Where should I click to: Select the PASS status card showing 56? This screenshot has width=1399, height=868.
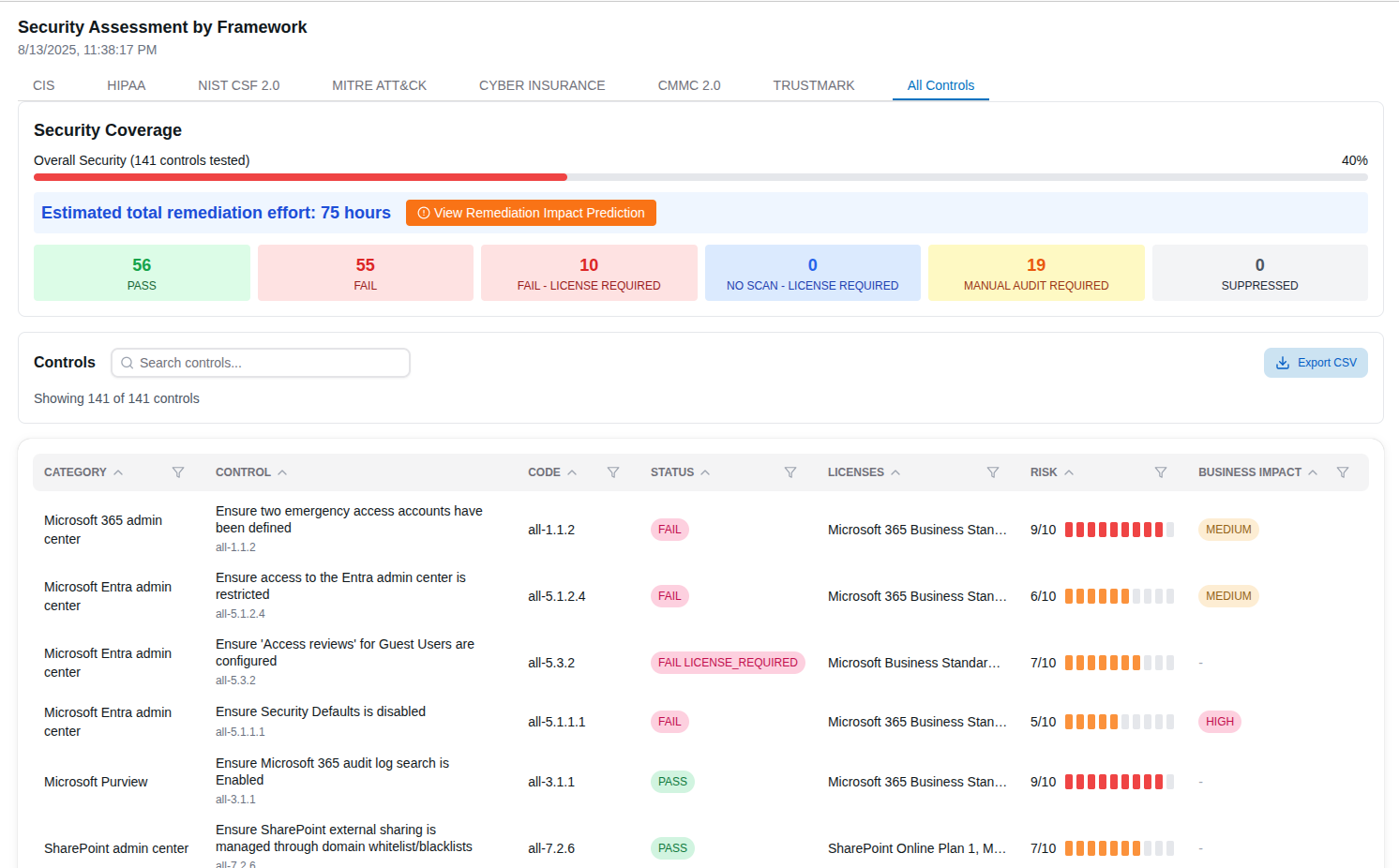(142, 272)
